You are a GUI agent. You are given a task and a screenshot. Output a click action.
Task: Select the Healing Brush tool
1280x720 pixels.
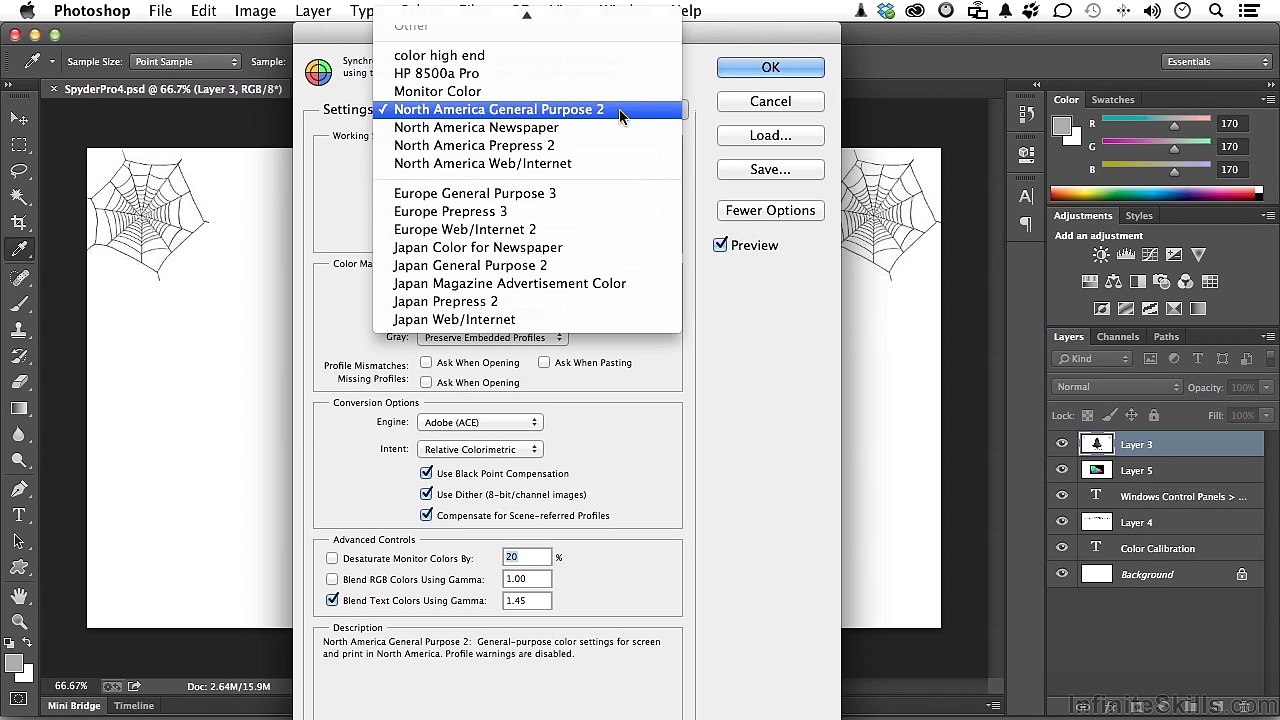point(19,277)
